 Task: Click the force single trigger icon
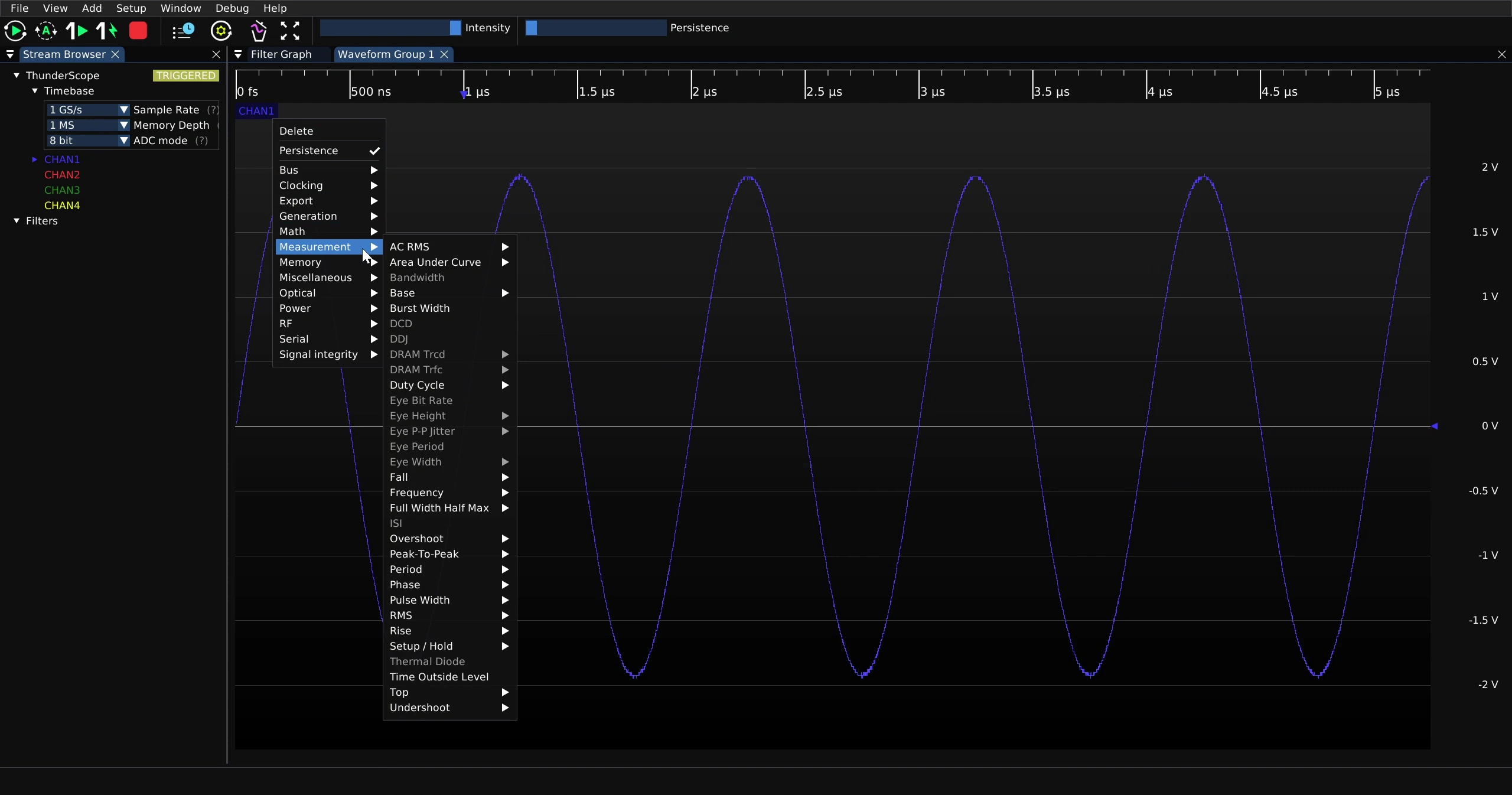pos(107,31)
